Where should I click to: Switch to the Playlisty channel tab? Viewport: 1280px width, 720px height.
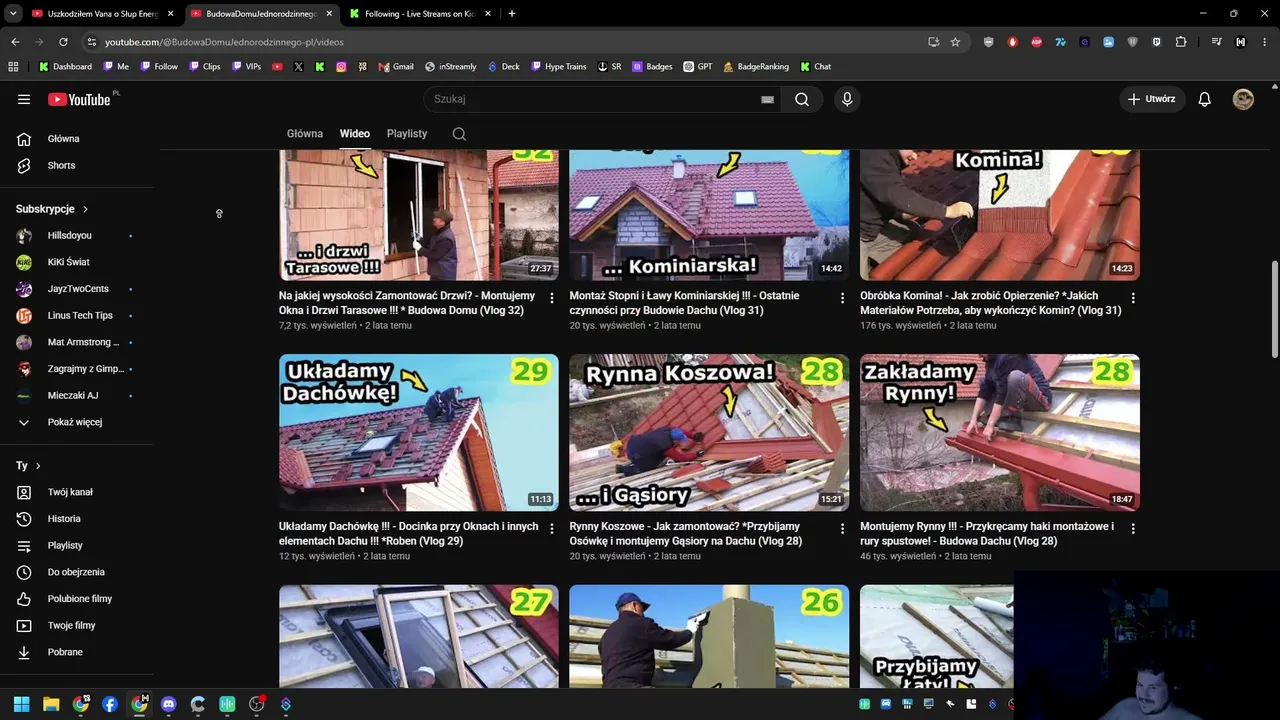coord(407,134)
